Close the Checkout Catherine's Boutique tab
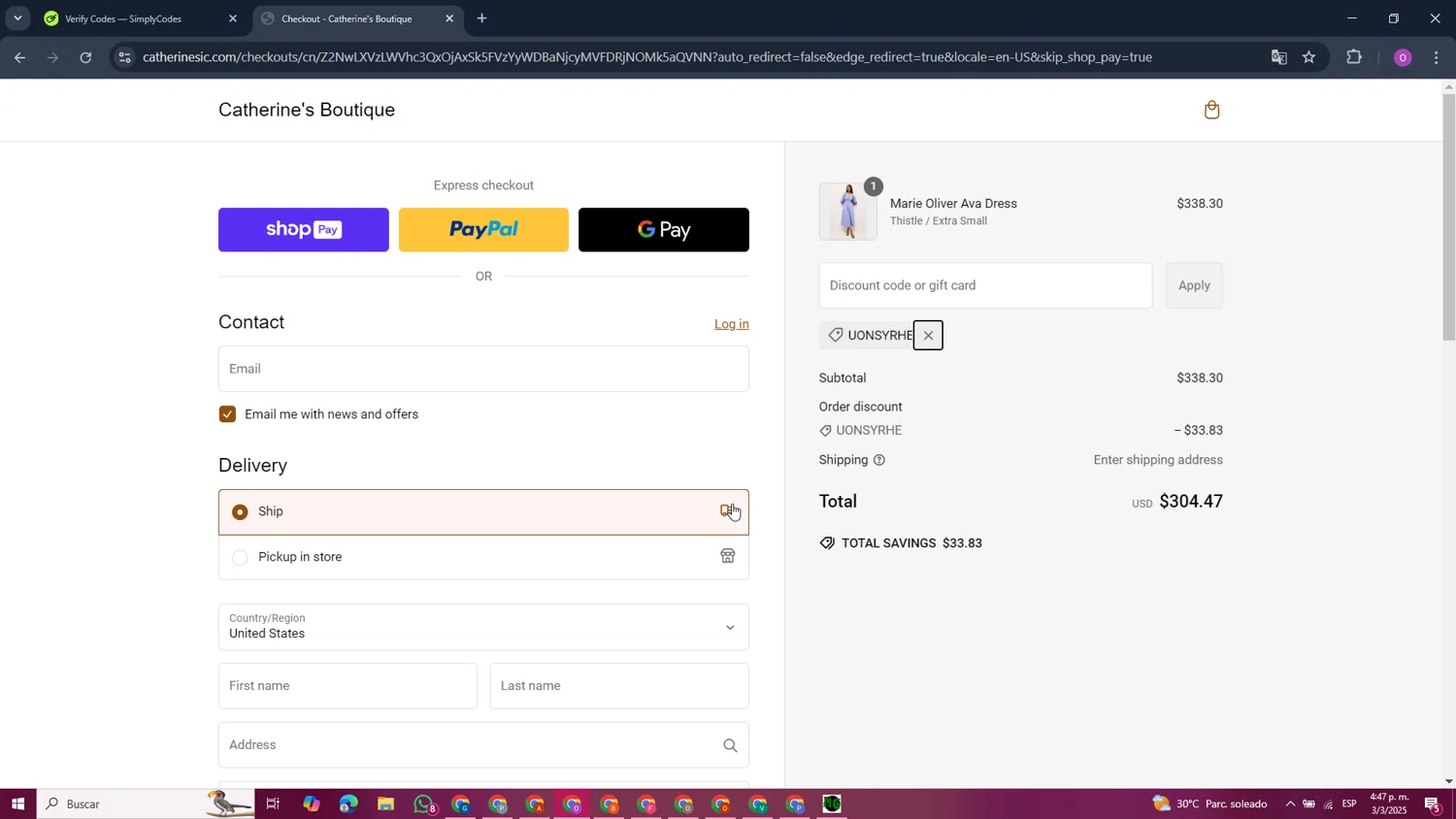Viewport: 1456px width, 819px height. pos(449,18)
